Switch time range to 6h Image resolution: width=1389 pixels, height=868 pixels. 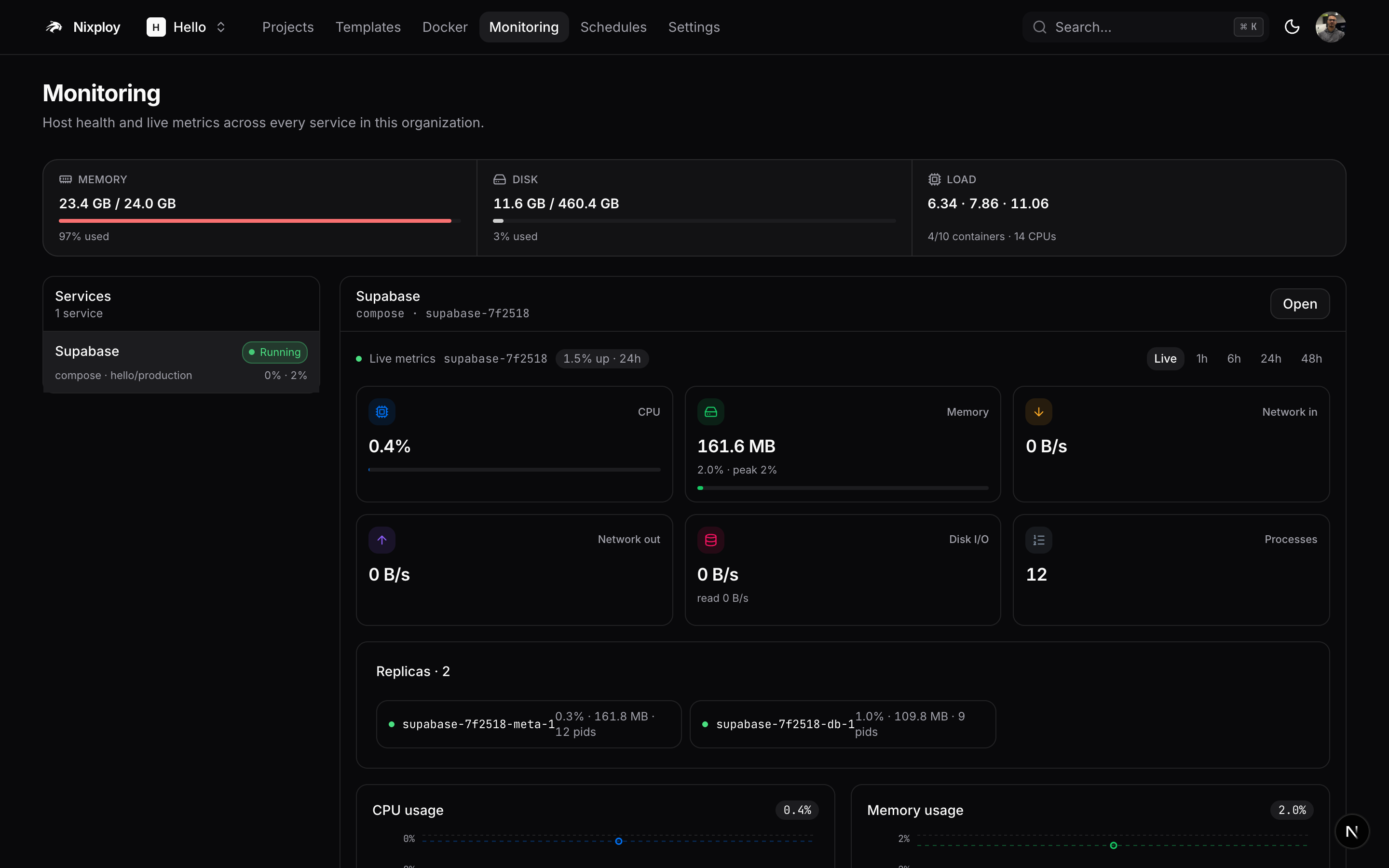tap(1234, 359)
